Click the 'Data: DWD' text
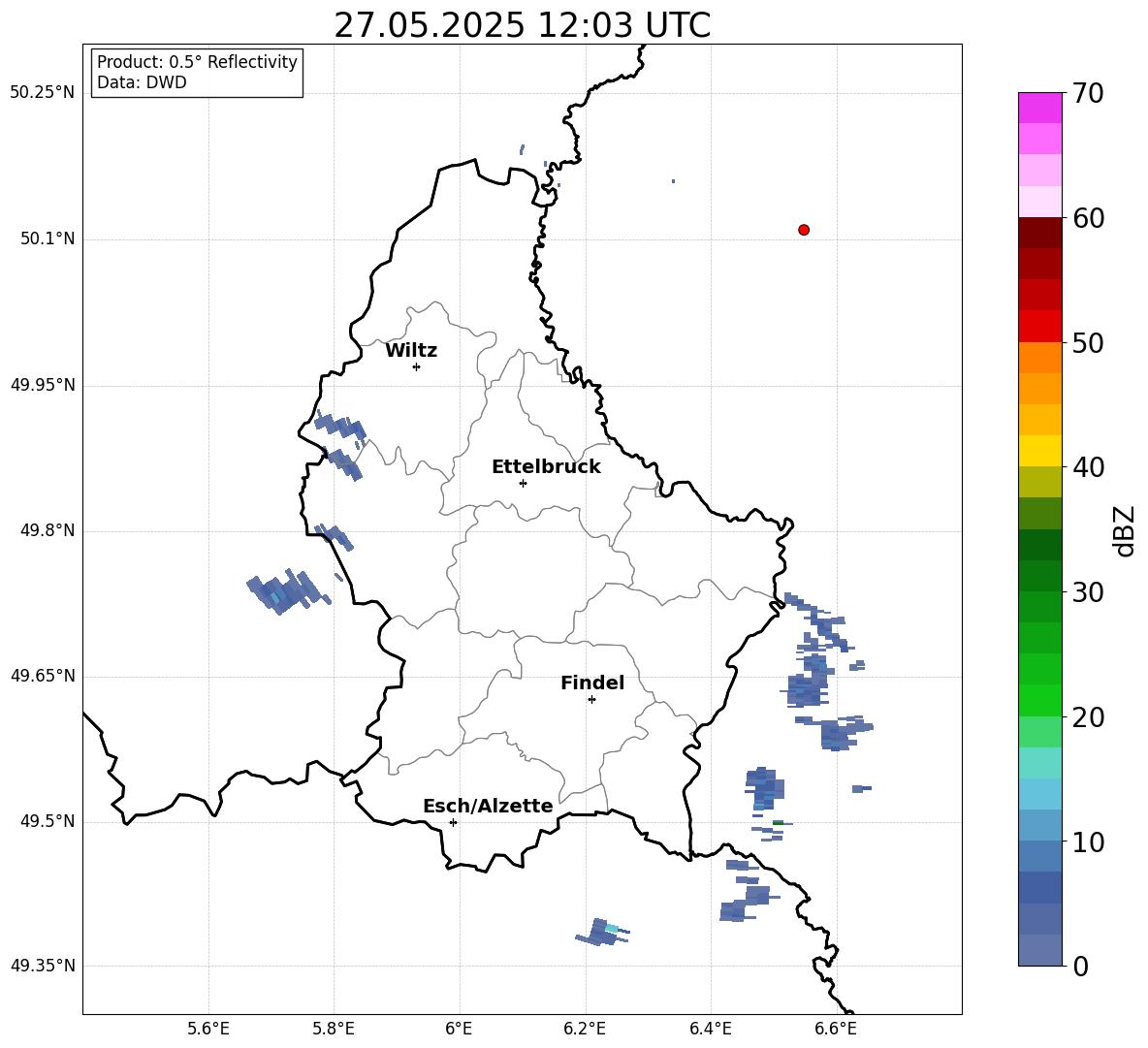The width and height of the screenshot is (1148, 1048). [142, 82]
